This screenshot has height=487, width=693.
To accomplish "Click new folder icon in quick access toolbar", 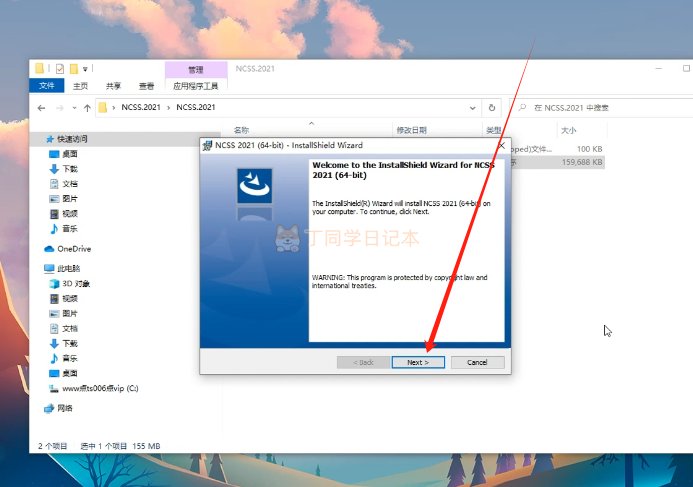I will pyautogui.click(x=73, y=69).
